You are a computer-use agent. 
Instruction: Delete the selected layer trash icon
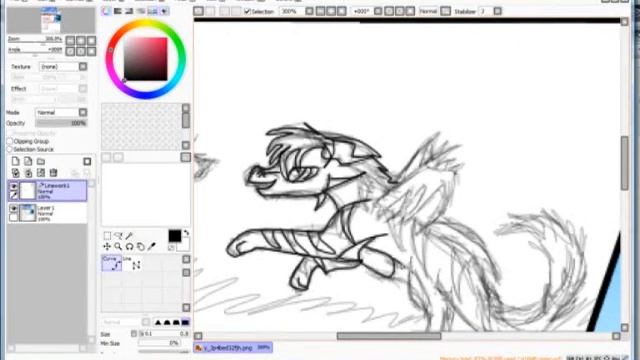[x=53, y=173]
